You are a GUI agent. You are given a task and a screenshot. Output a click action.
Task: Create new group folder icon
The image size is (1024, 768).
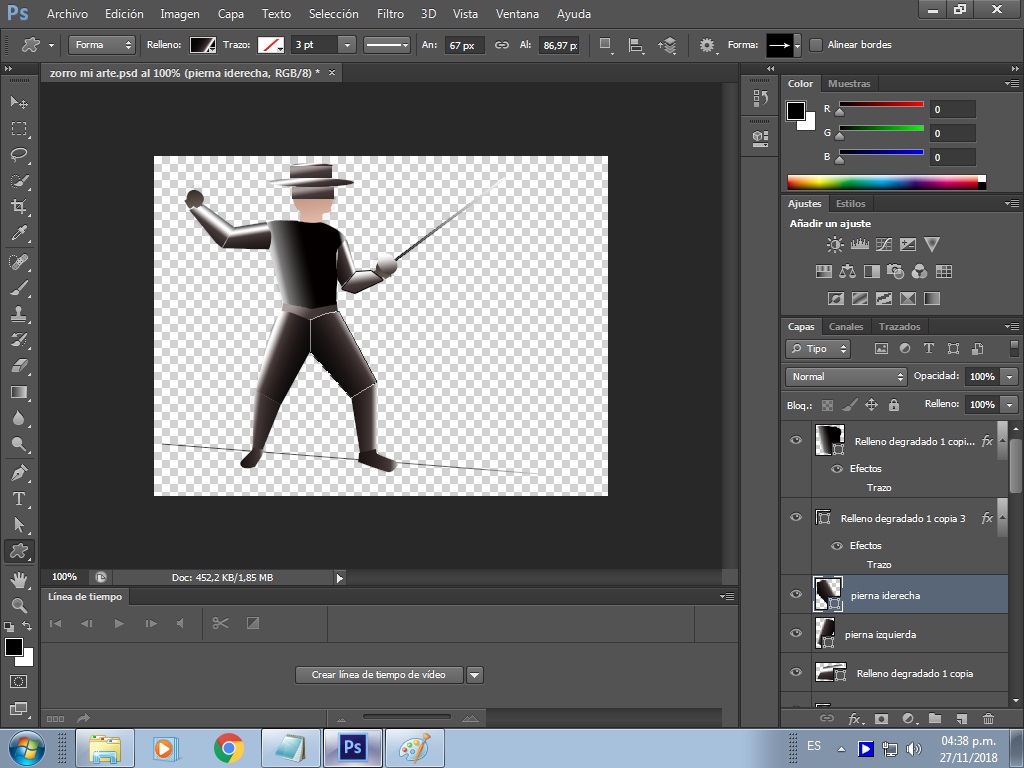pyautogui.click(x=935, y=718)
